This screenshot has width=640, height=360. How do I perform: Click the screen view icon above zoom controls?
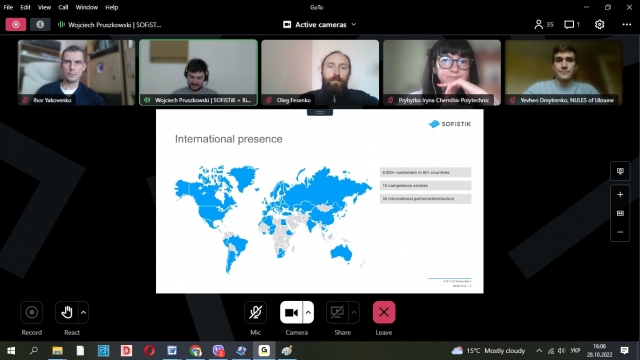(620, 171)
